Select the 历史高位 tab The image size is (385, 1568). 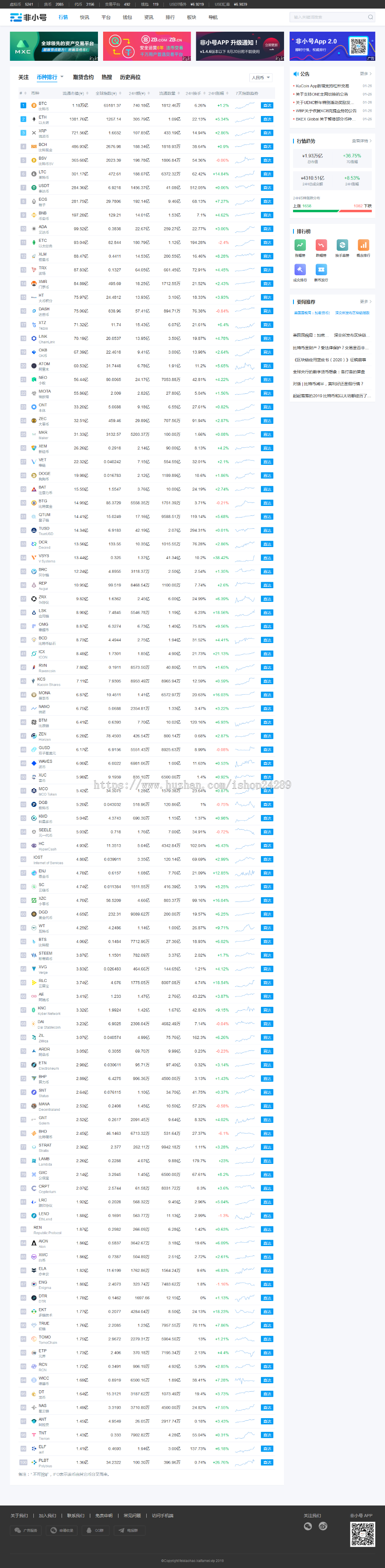pos(130,77)
